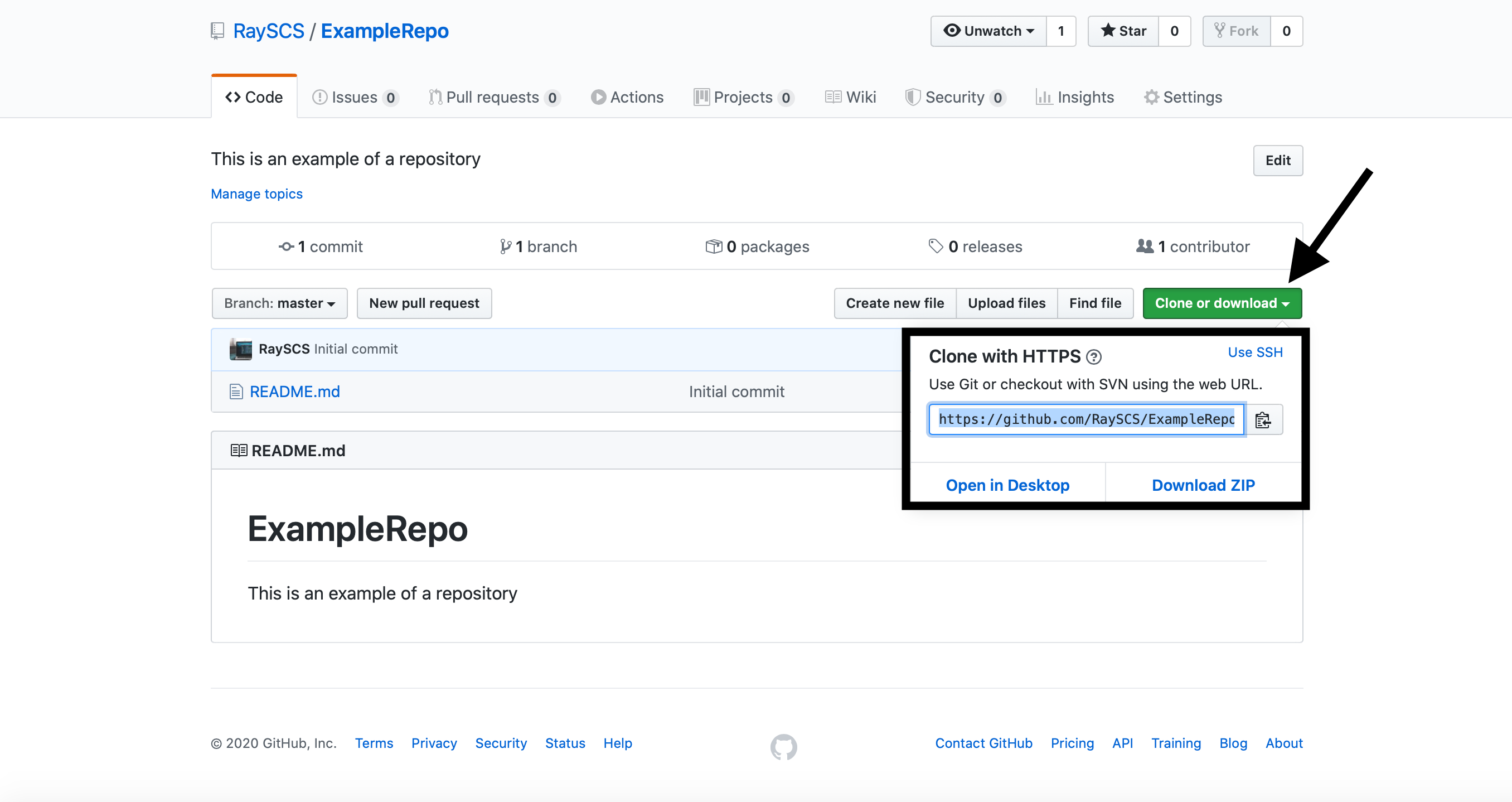Toggle the star on this repository
The width and height of the screenshot is (1512, 802).
pos(1123,31)
